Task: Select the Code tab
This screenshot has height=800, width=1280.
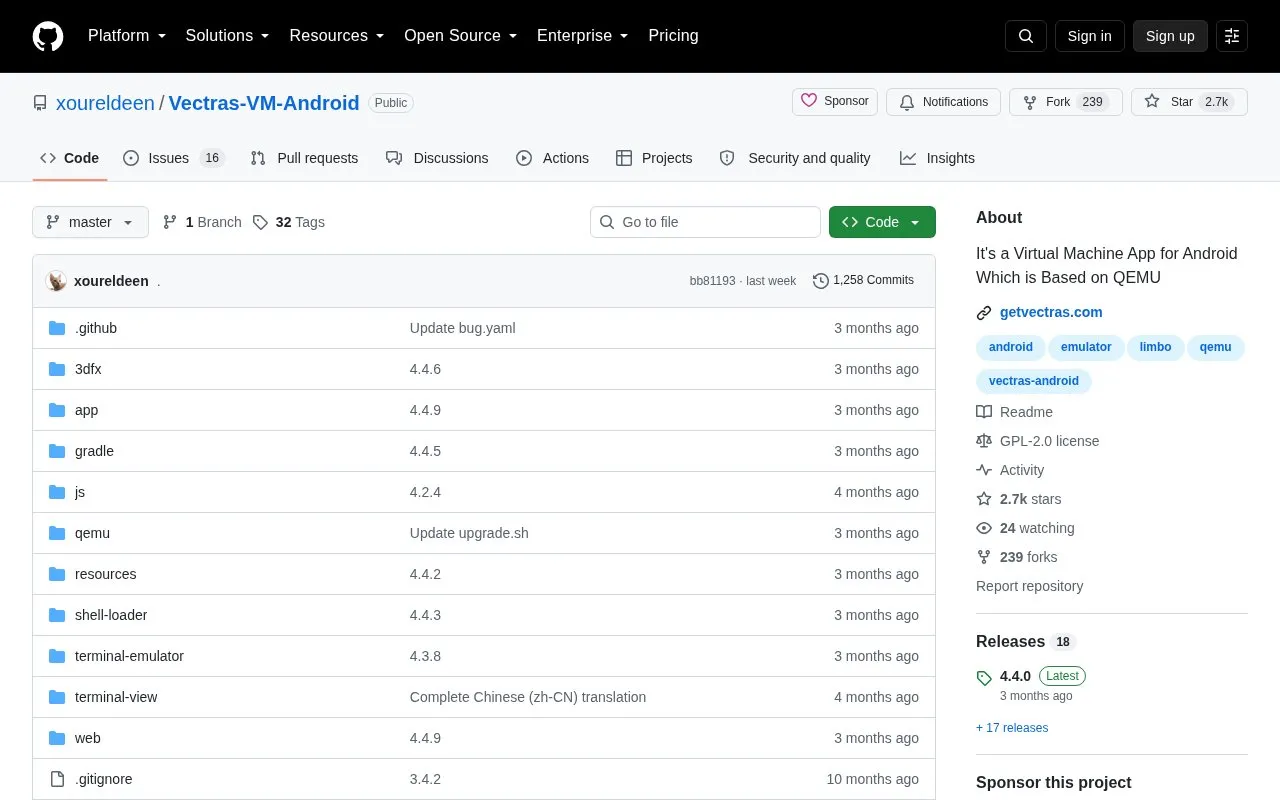Action: [70, 158]
